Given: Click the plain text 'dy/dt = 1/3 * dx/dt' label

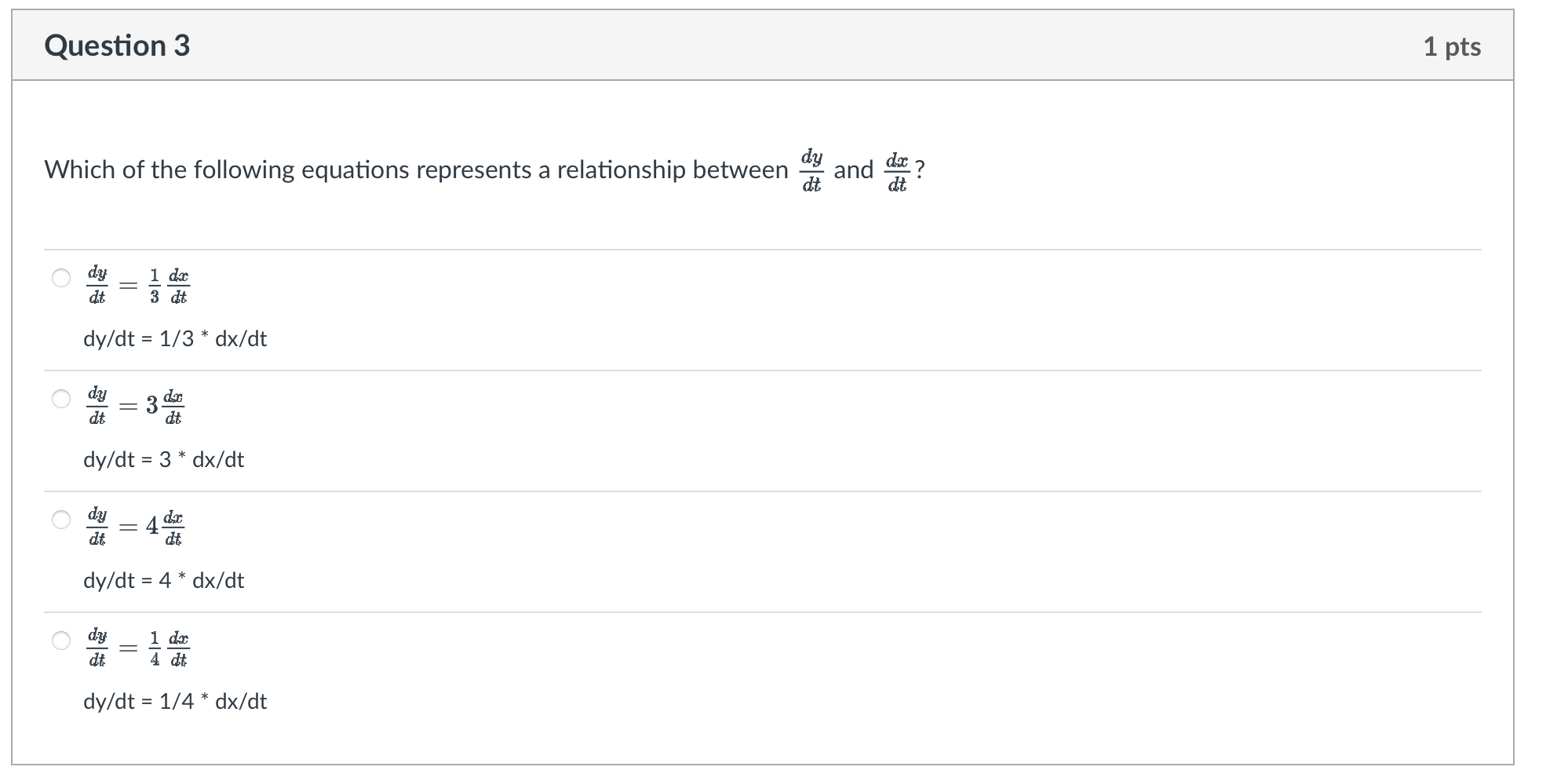Looking at the screenshot, I should coord(175,338).
